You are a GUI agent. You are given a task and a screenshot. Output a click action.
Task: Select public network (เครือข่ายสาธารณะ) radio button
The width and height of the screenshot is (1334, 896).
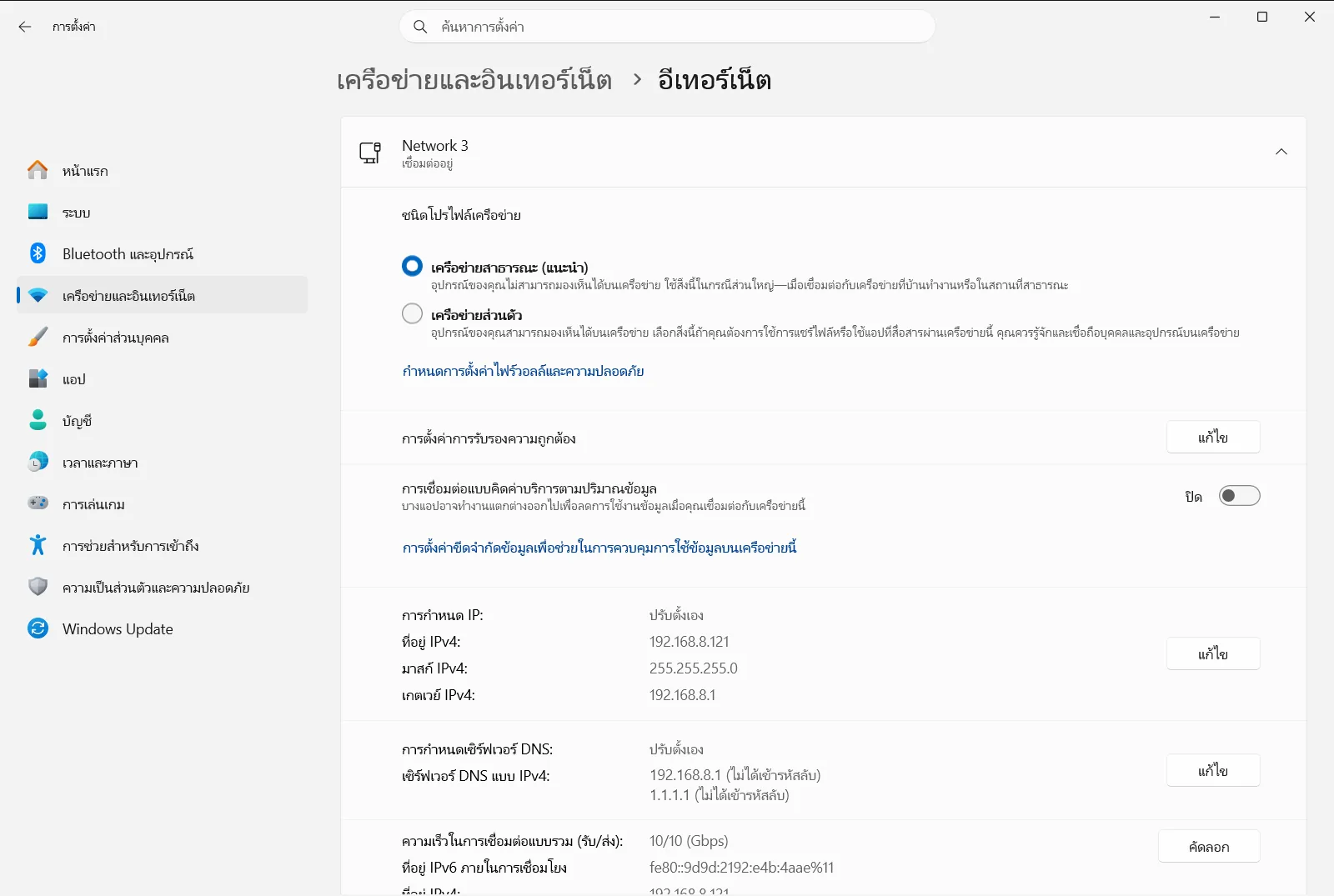coord(412,267)
